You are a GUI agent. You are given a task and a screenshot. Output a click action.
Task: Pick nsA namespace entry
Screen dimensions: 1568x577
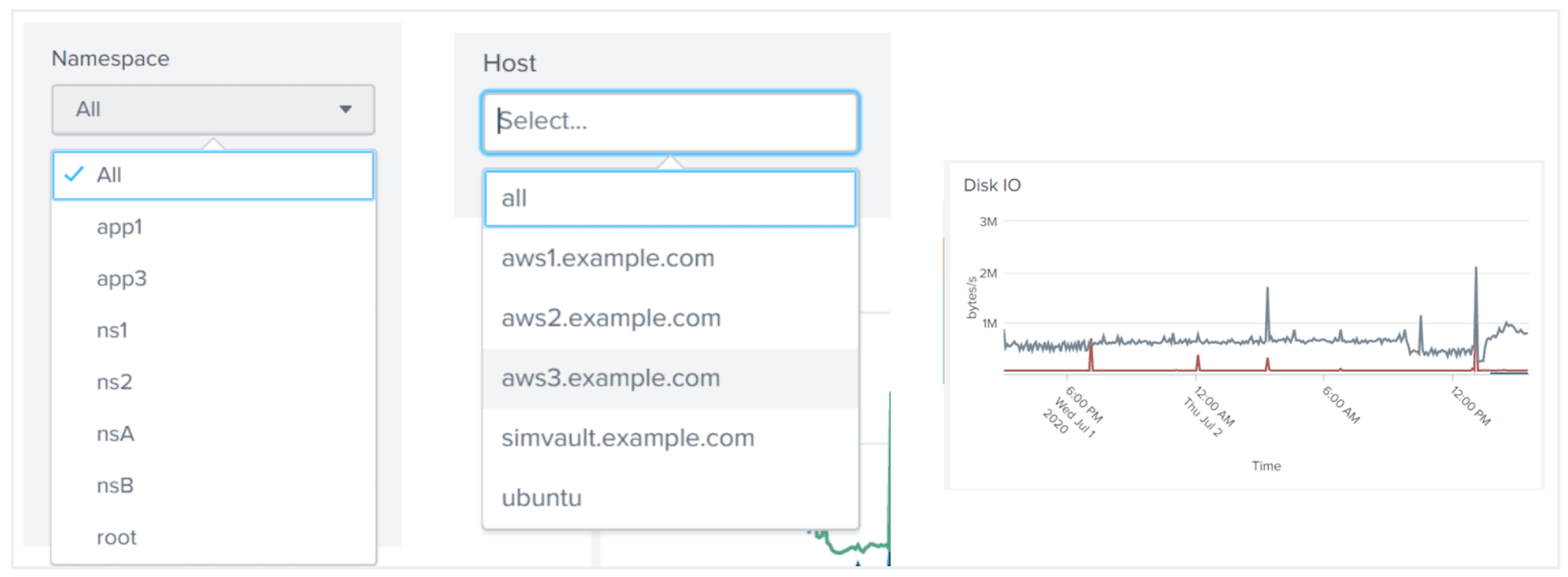[x=115, y=434]
